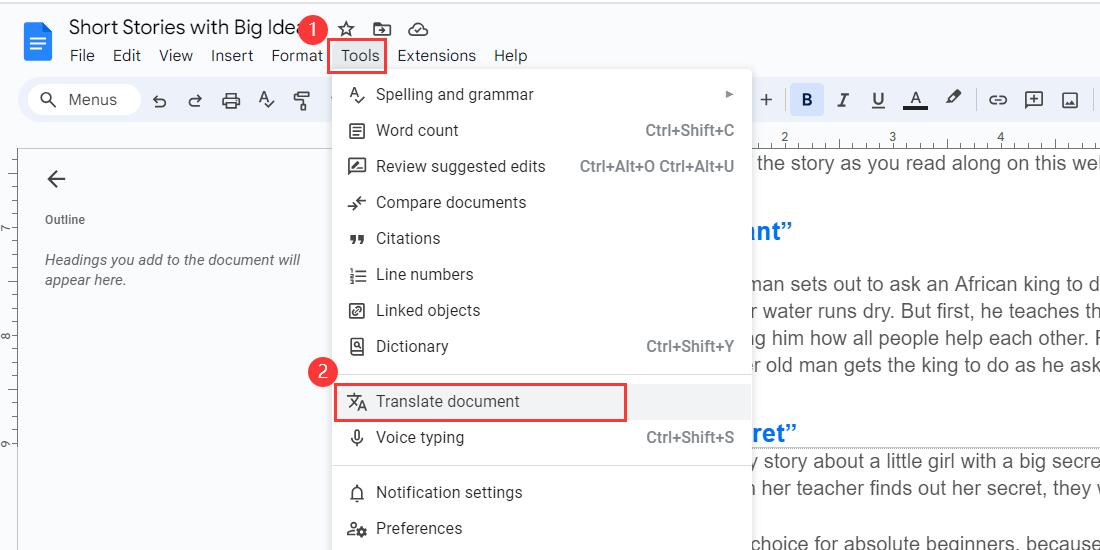Click the Outline heading label
This screenshot has width=1100, height=550.
tap(65, 220)
